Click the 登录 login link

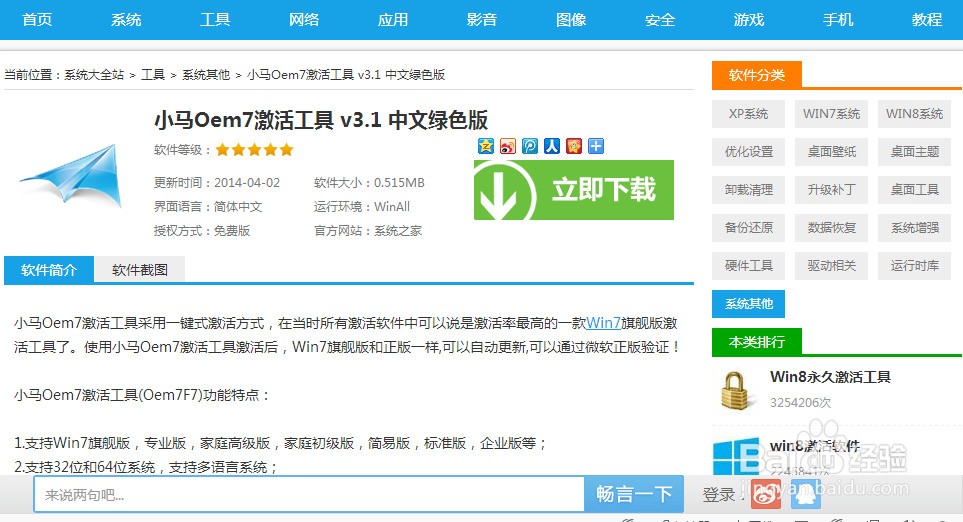click(x=719, y=494)
